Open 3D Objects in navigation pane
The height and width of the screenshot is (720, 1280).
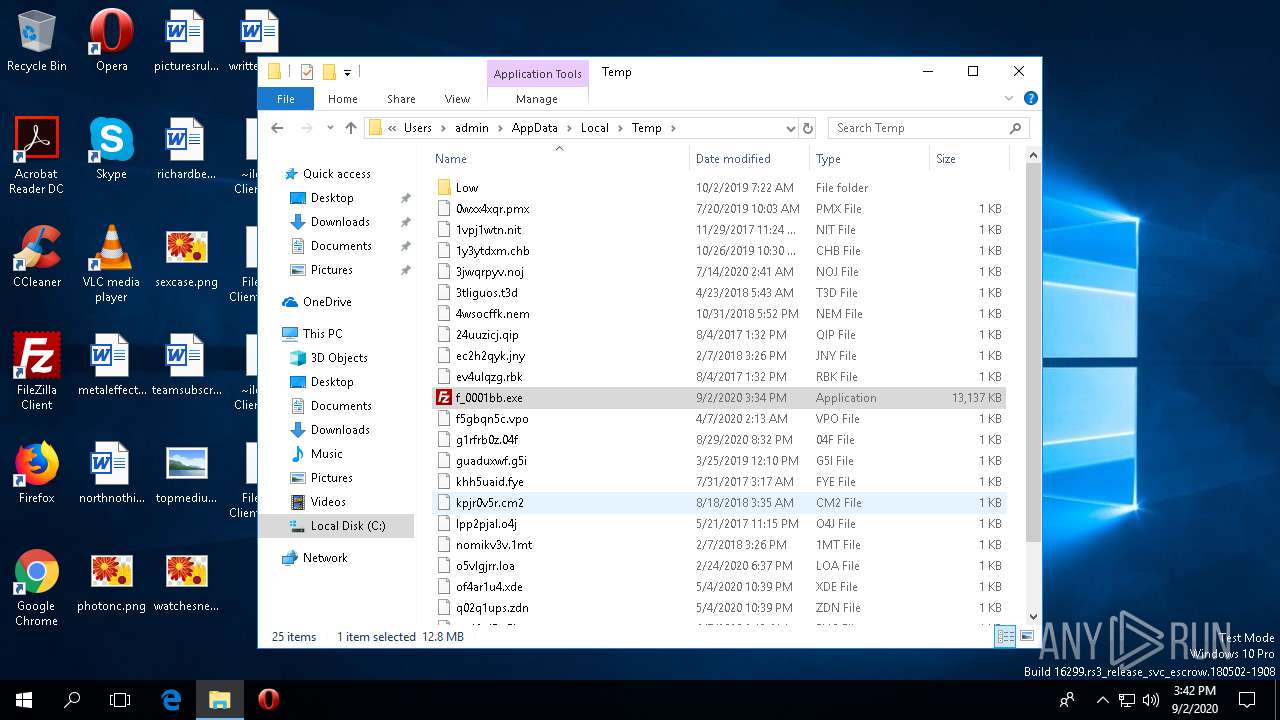(x=339, y=358)
